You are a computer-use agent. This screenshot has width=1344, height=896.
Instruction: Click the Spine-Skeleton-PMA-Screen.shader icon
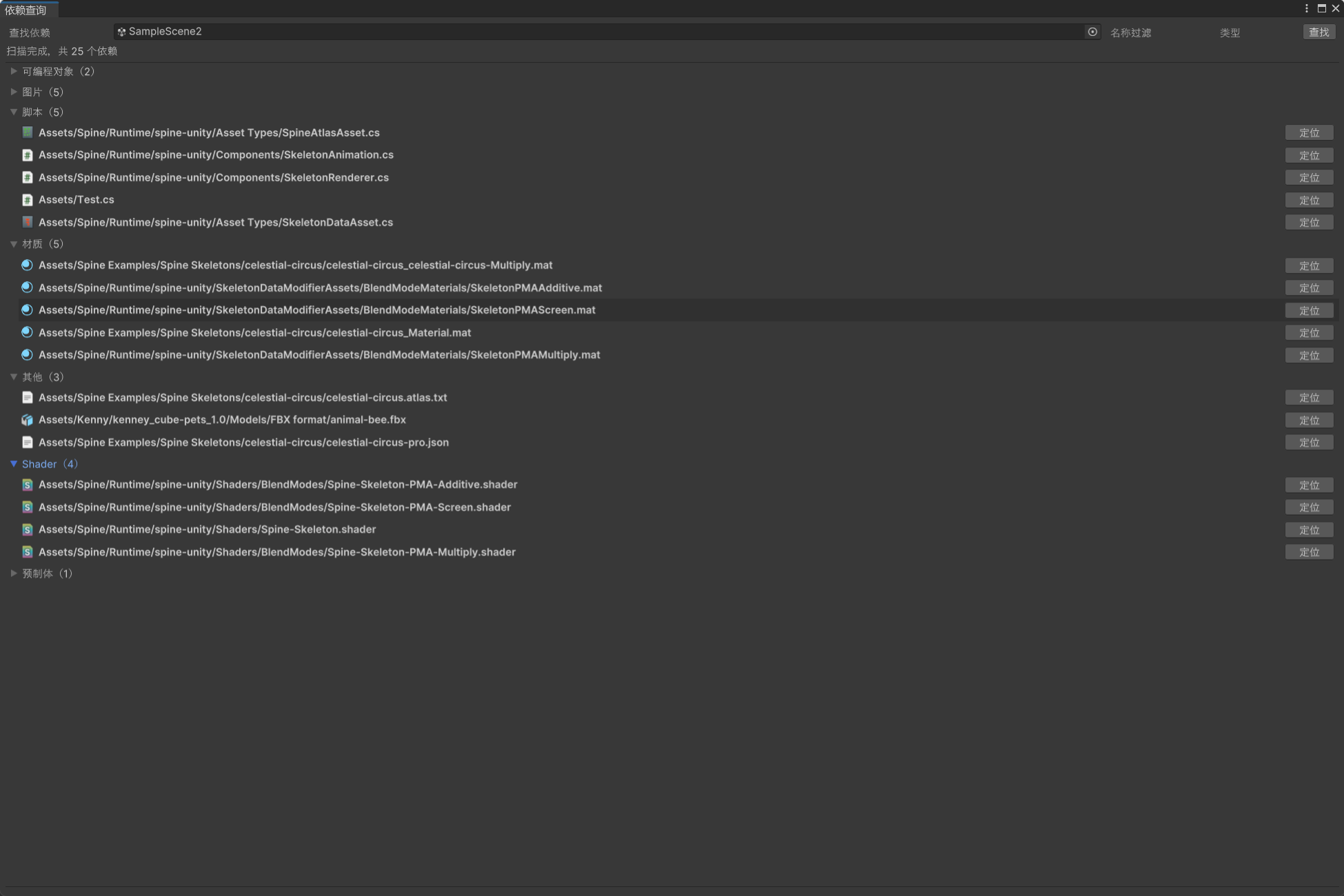(x=28, y=507)
